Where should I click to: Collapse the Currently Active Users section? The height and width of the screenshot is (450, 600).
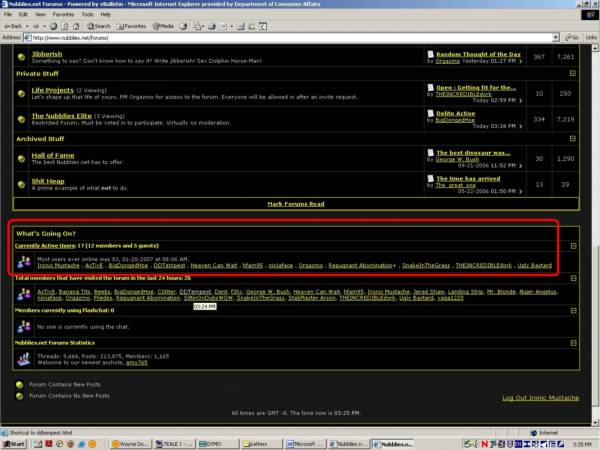click(x=573, y=245)
